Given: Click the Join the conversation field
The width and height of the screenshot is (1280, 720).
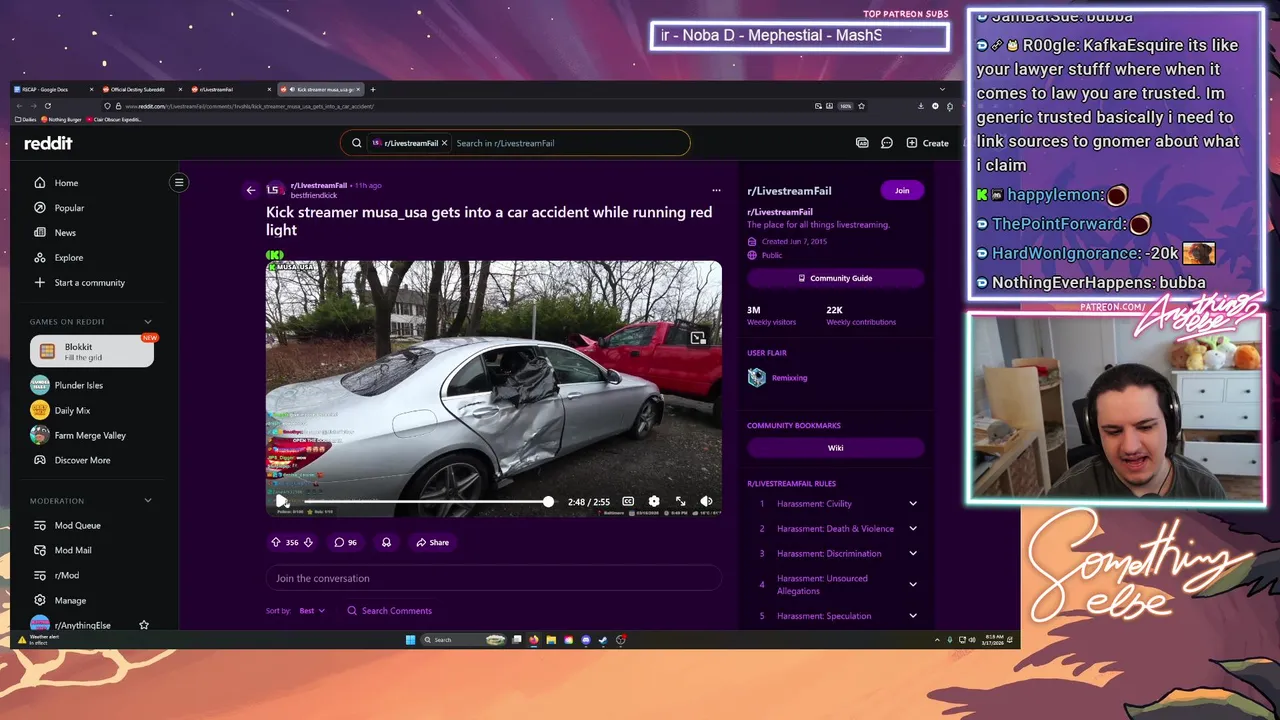Looking at the screenshot, I should click(x=493, y=578).
